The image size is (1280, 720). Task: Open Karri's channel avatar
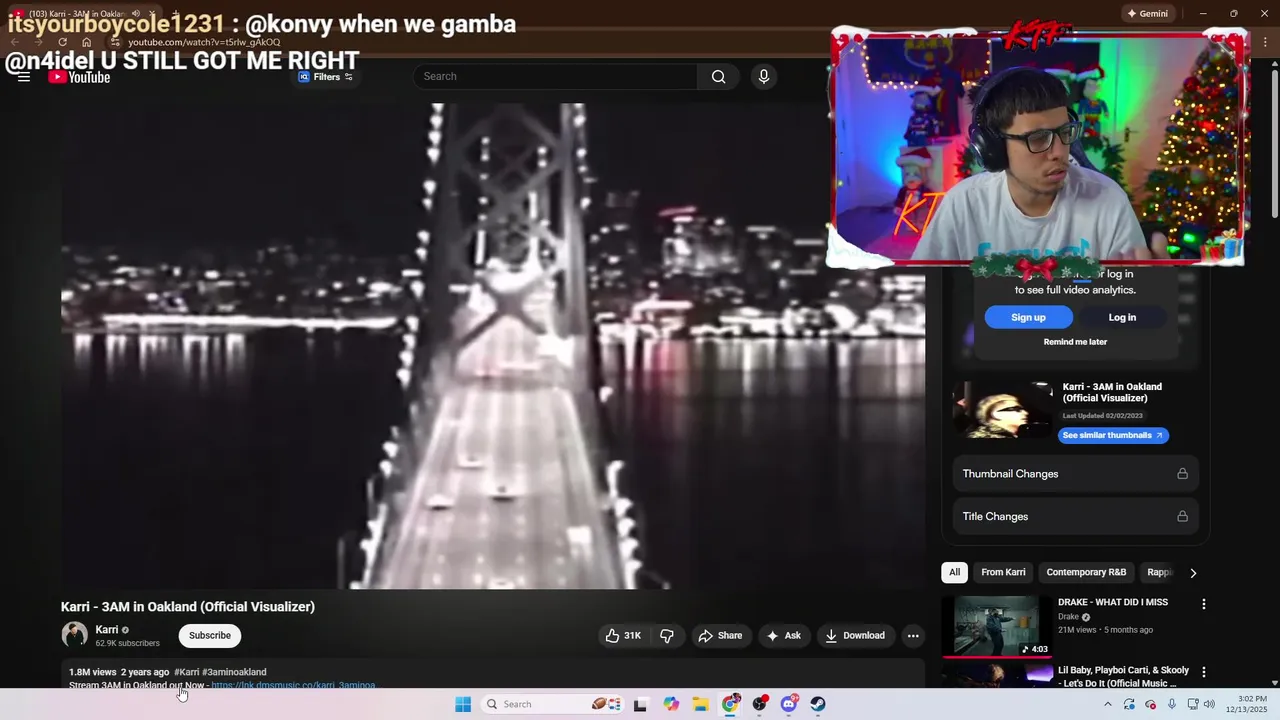coord(74,635)
